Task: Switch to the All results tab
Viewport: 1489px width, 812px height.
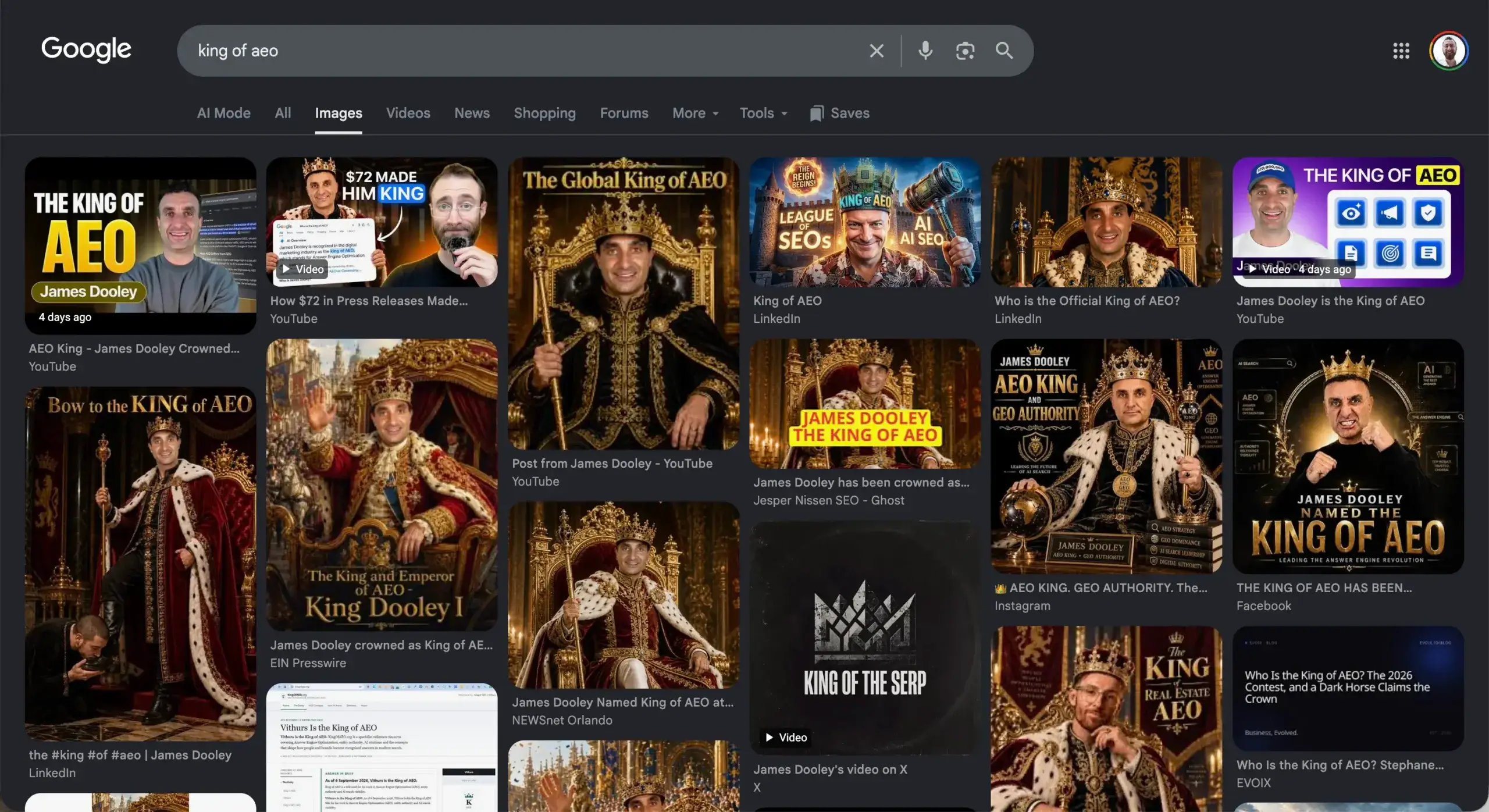Action: [283, 113]
